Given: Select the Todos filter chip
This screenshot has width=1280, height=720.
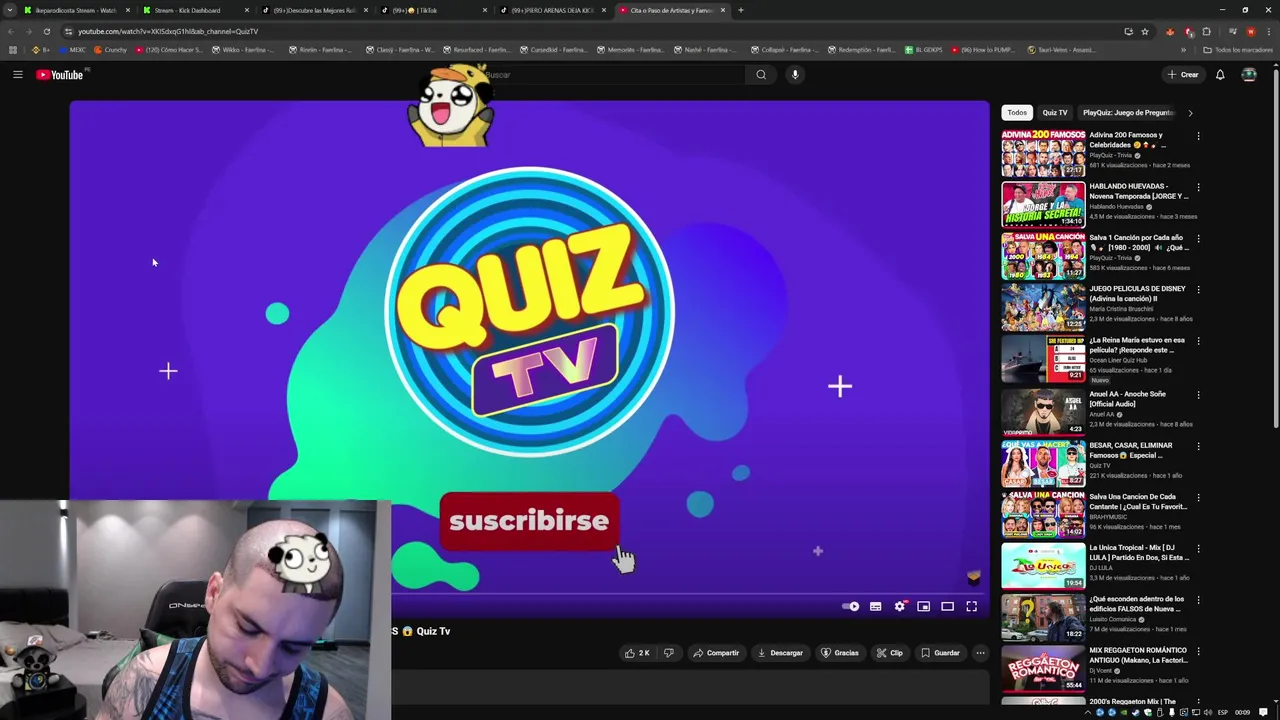Looking at the screenshot, I should tap(1017, 113).
